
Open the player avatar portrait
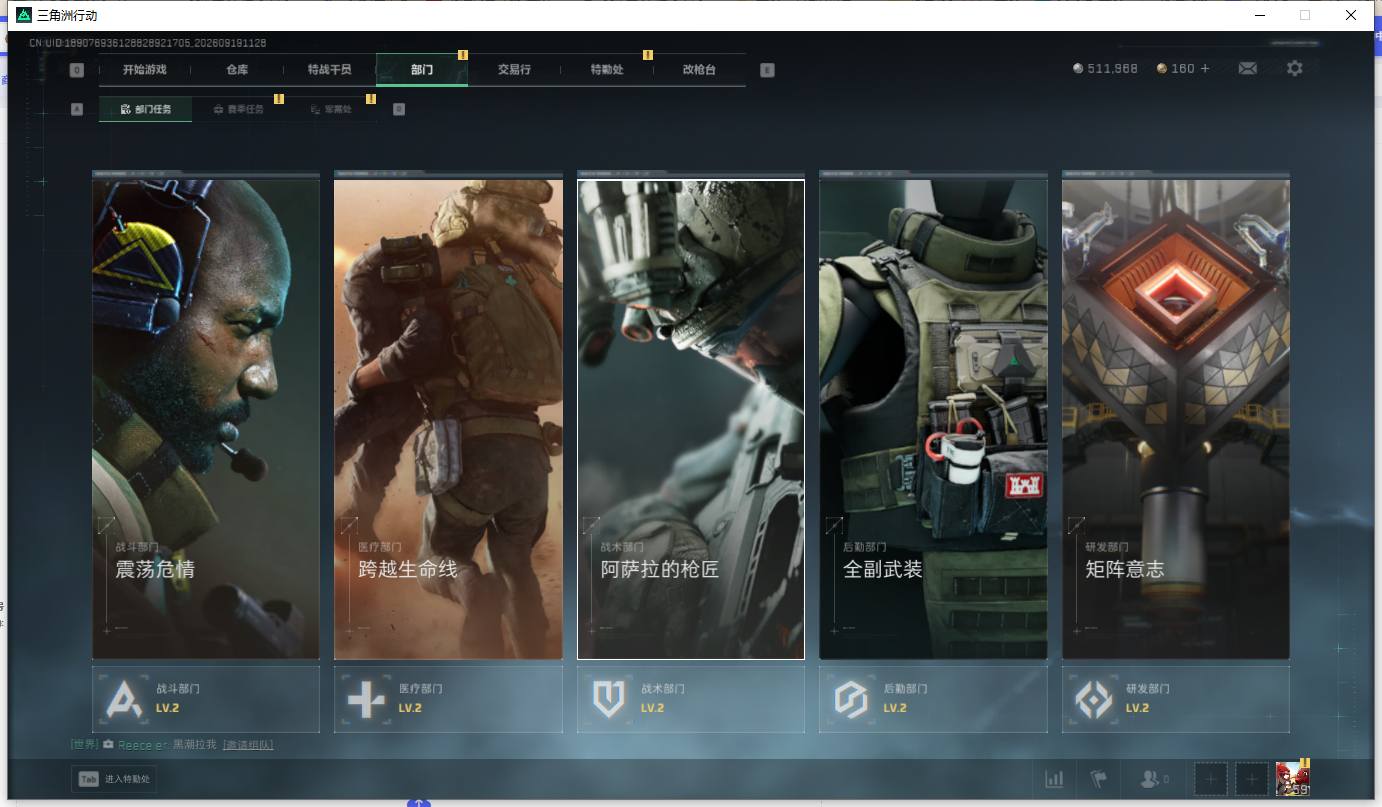1293,779
